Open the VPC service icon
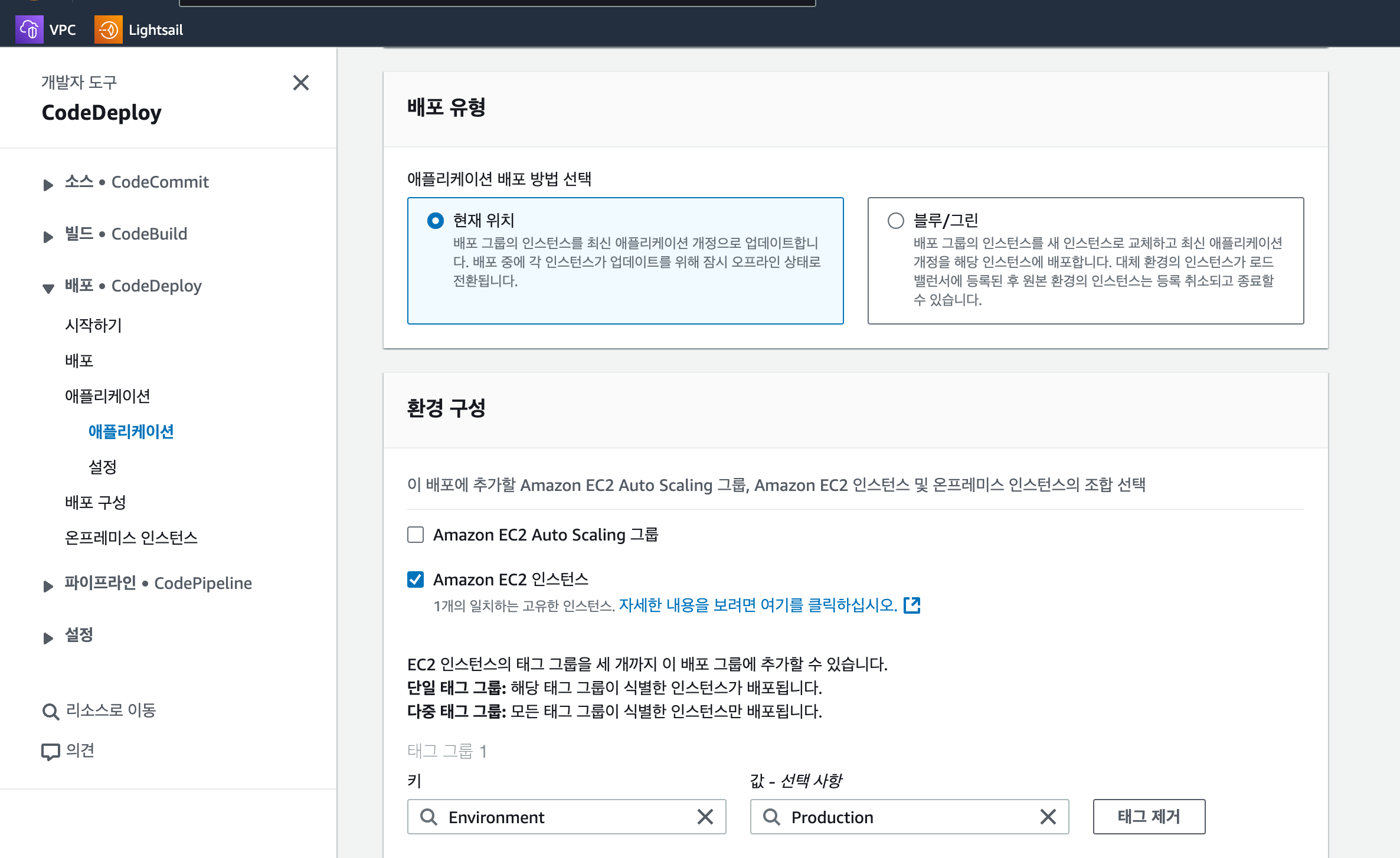This screenshot has height=858, width=1400. click(30, 29)
